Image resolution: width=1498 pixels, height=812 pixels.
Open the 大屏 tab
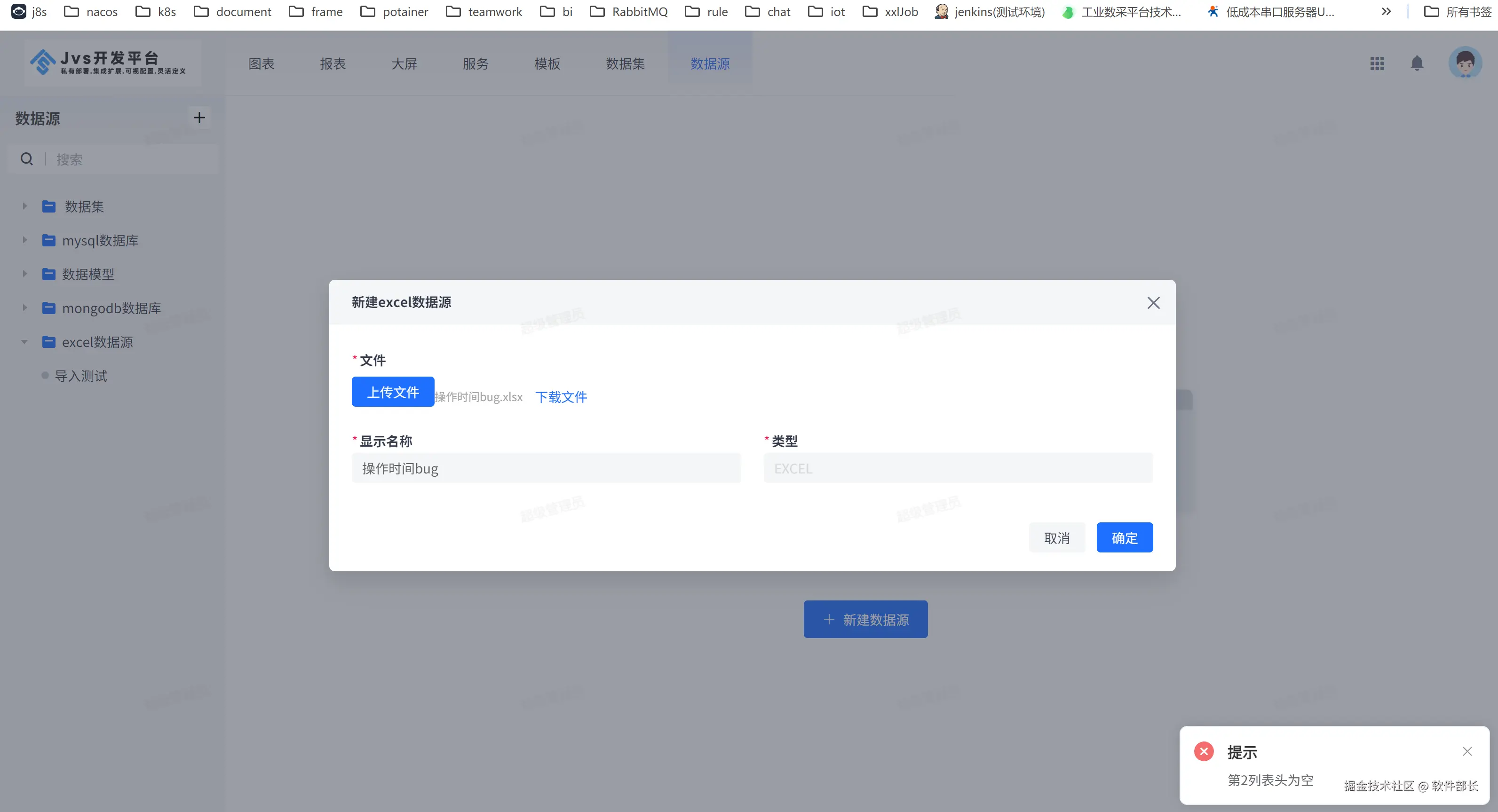[x=404, y=64]
